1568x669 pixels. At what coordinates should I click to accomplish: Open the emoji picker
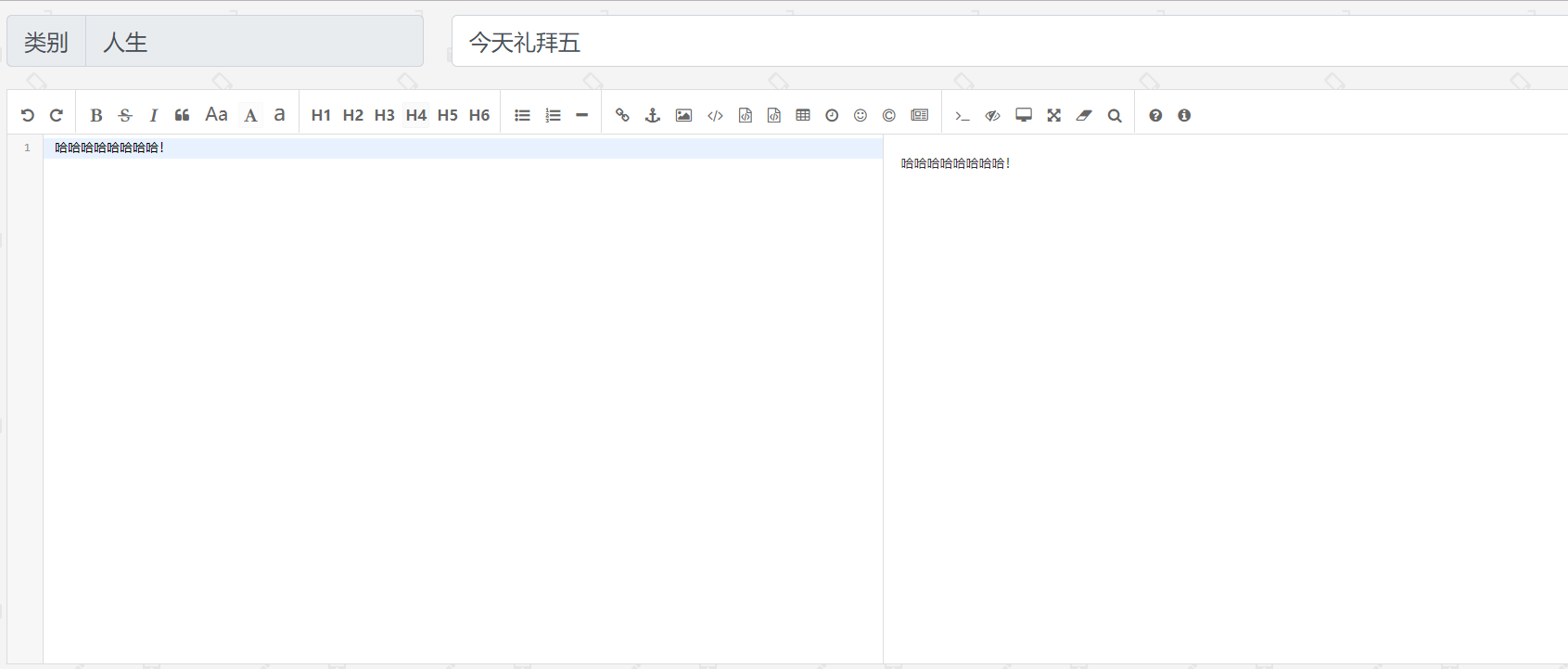[860, 115]
